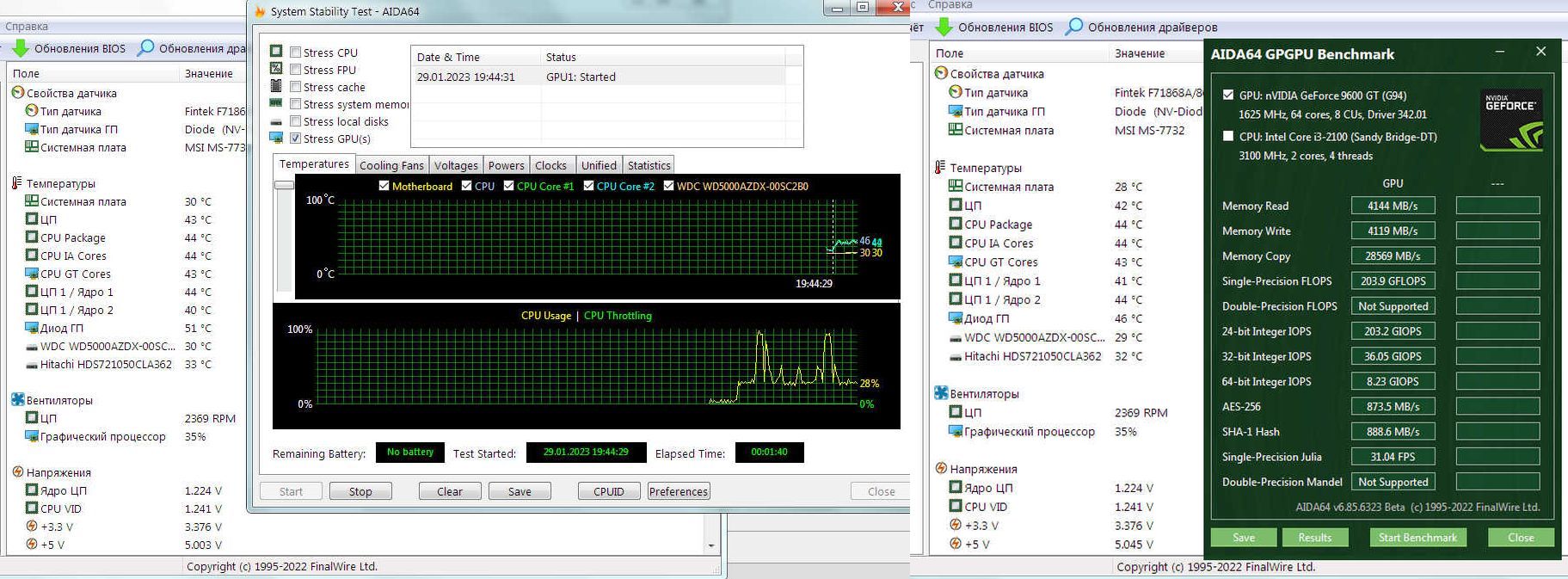
Task: Check CPU Intel Core i3-2100 checkbox
Action: pos(1228,136)
